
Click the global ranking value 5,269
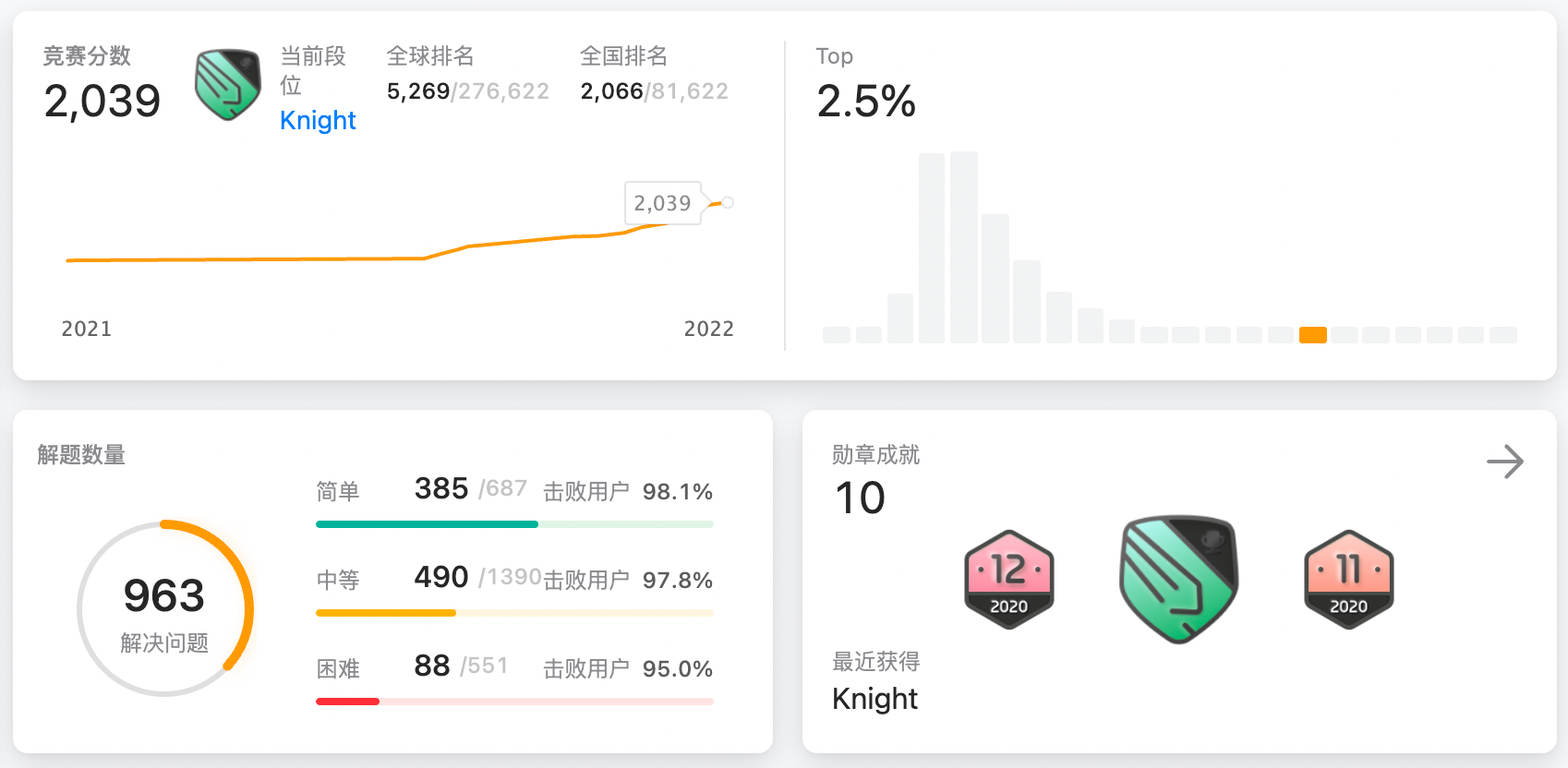(x=418, y=91)
